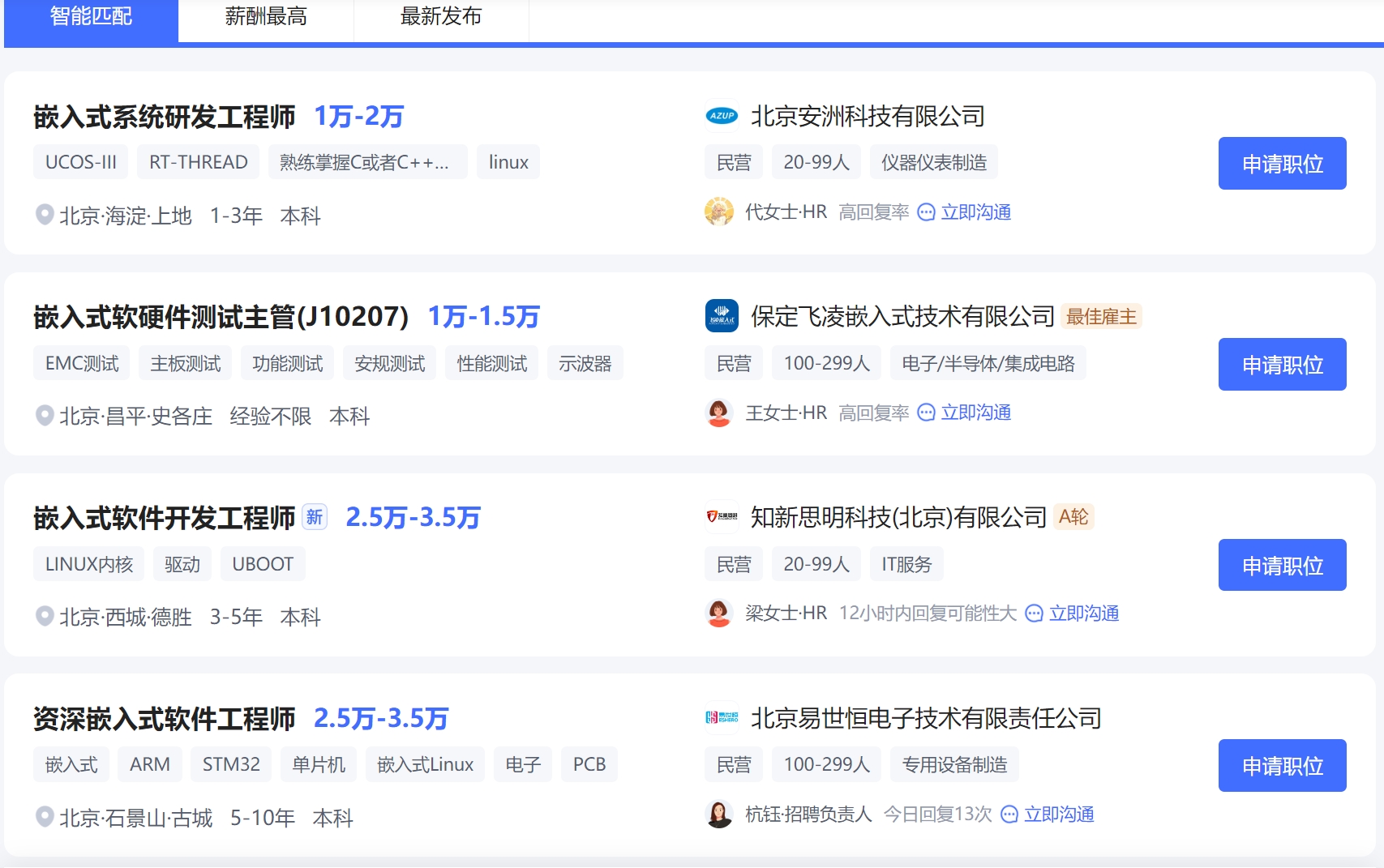Click 立即沟通 for 代女士·HR
This screenshot has width=1384, height=868.
pos(975,212)
